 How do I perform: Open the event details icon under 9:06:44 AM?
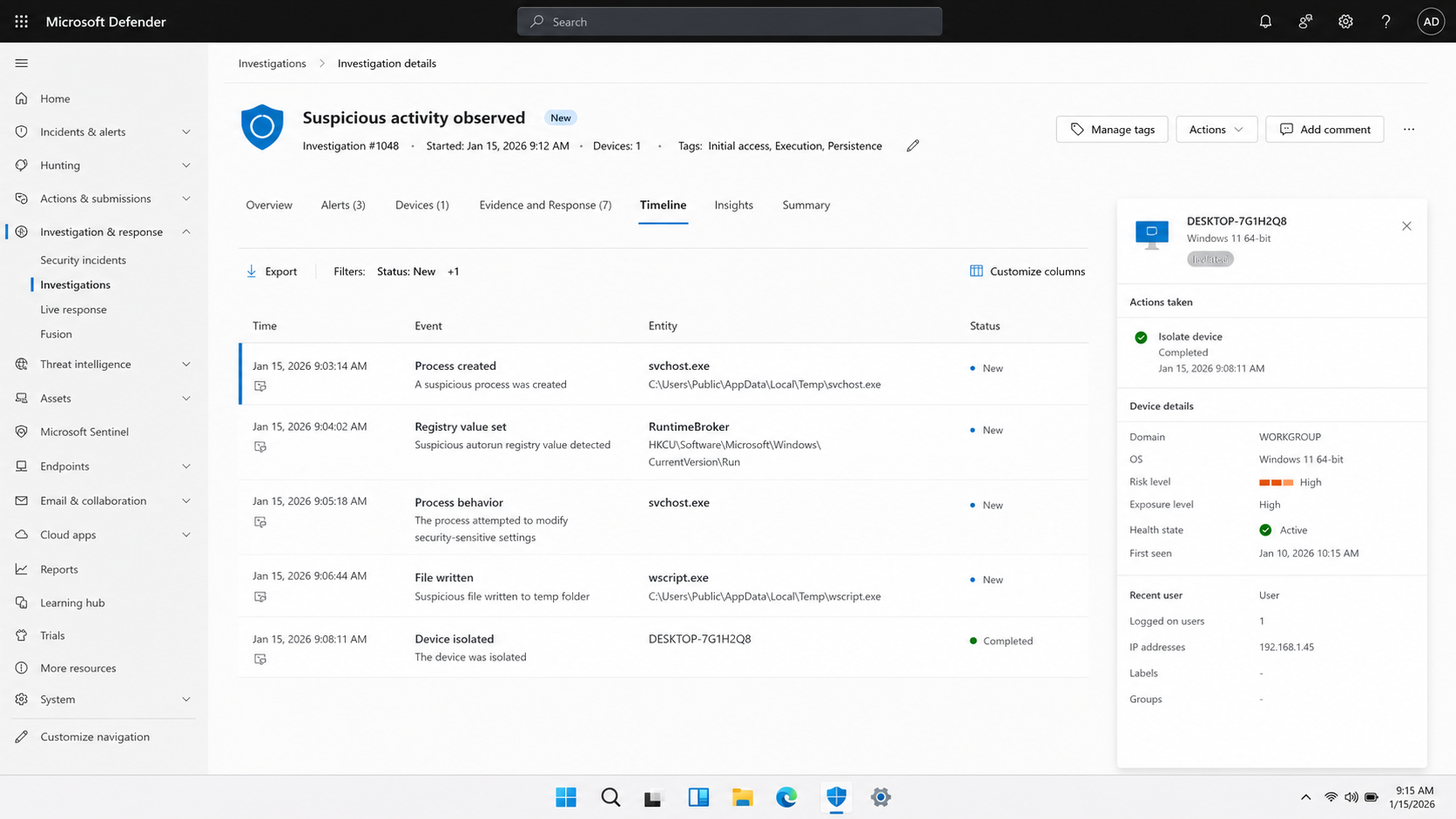point(260,596)
